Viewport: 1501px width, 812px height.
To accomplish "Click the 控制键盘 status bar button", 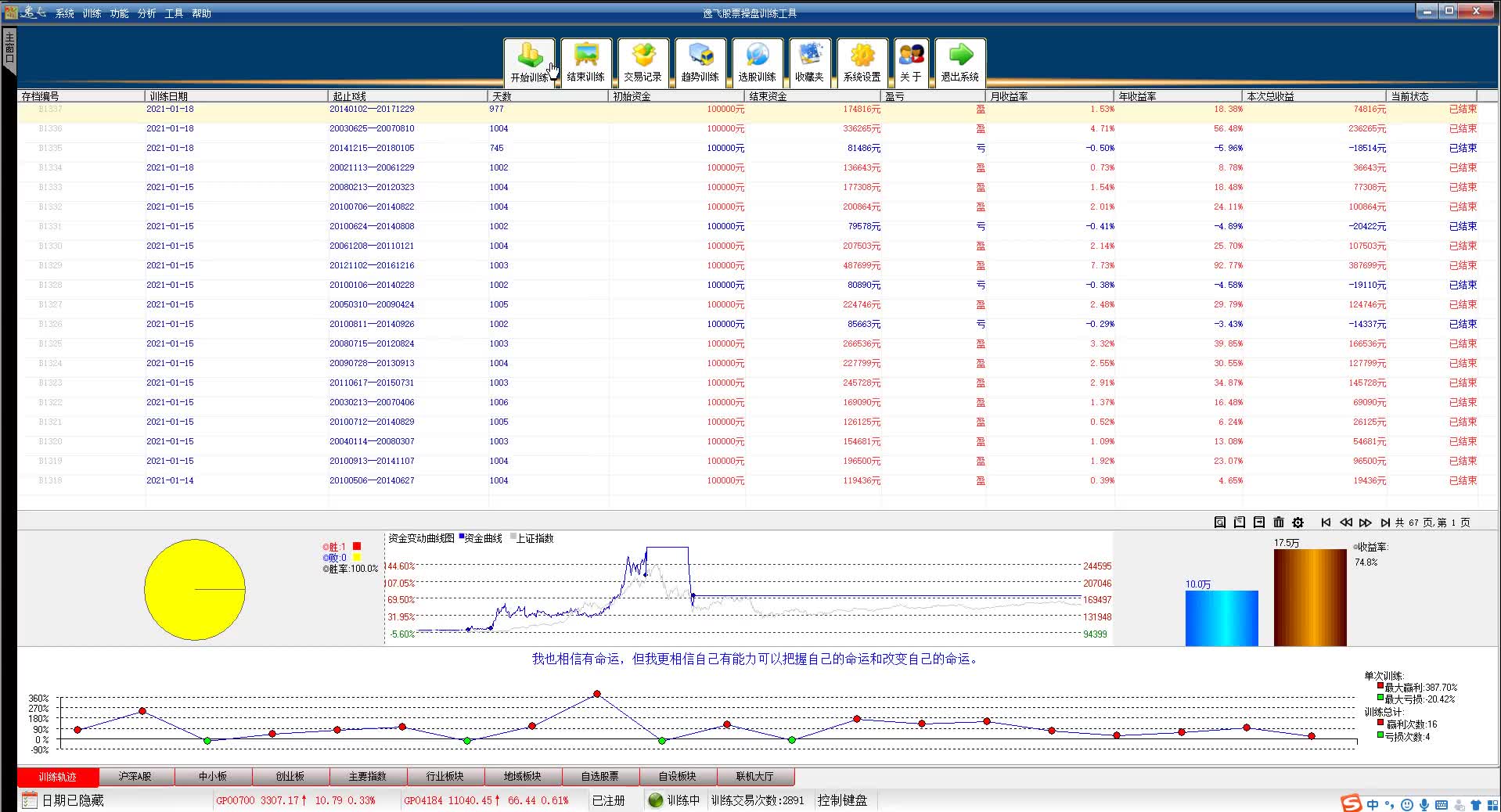I will tap(843, 800).
